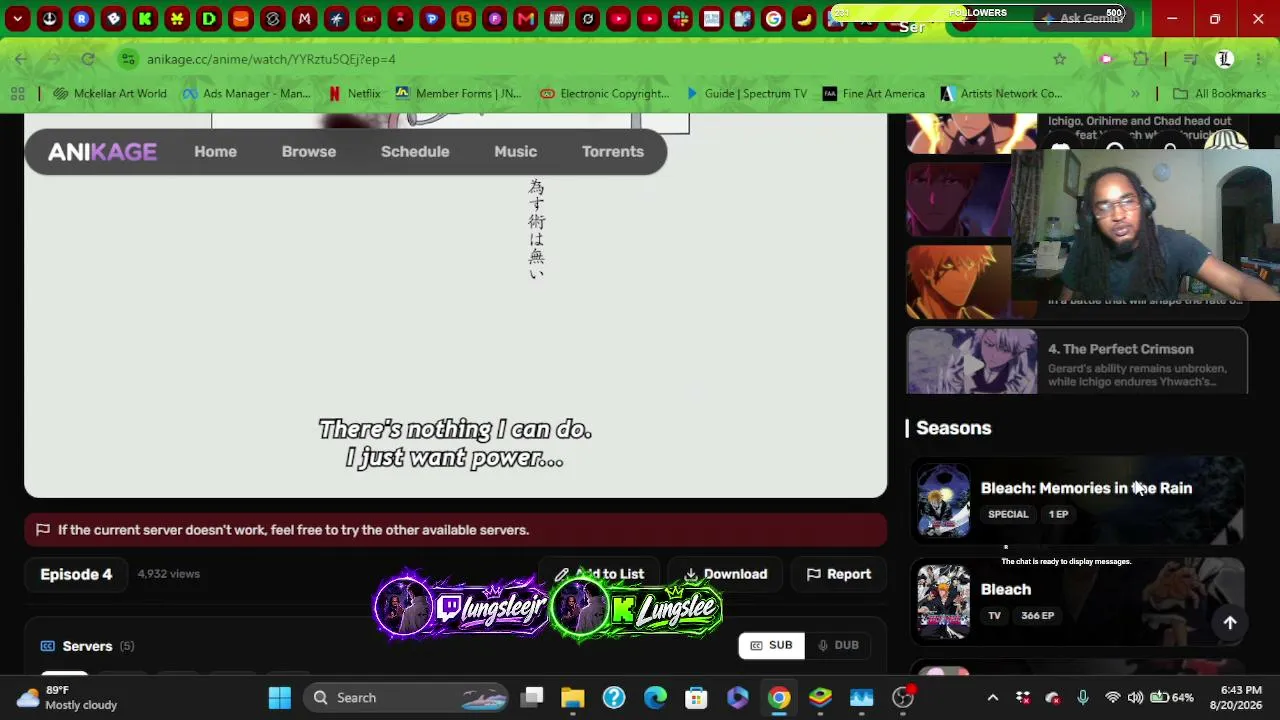Screen dimensions: 1280x720
Task: Open Bleach: Memories in the Rain season
Action: 1077,500
